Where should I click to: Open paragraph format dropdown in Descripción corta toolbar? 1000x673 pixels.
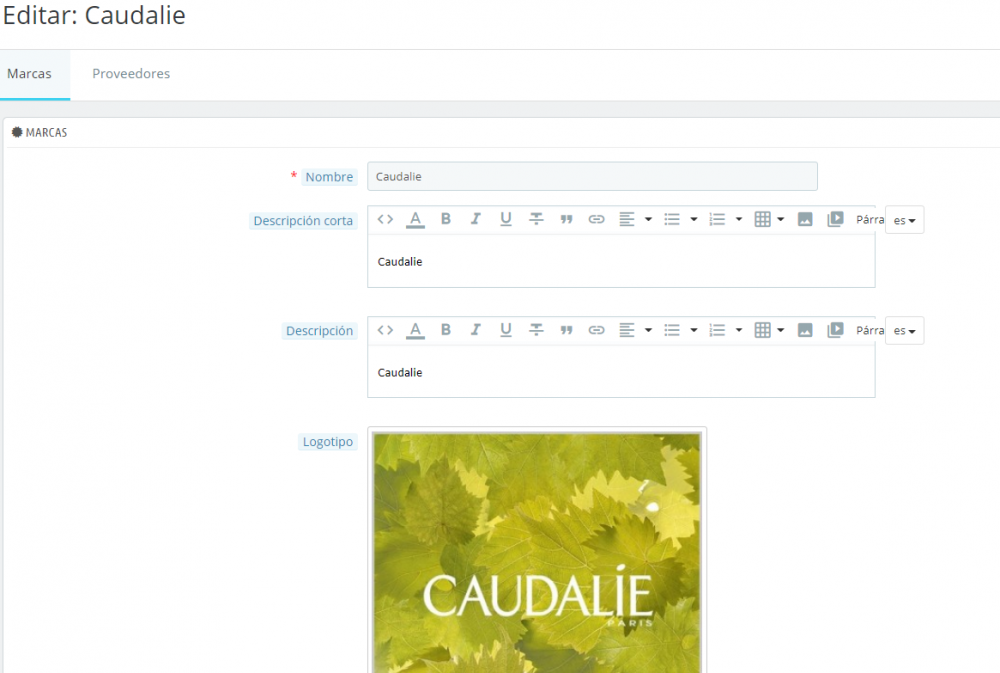[870, 219]
